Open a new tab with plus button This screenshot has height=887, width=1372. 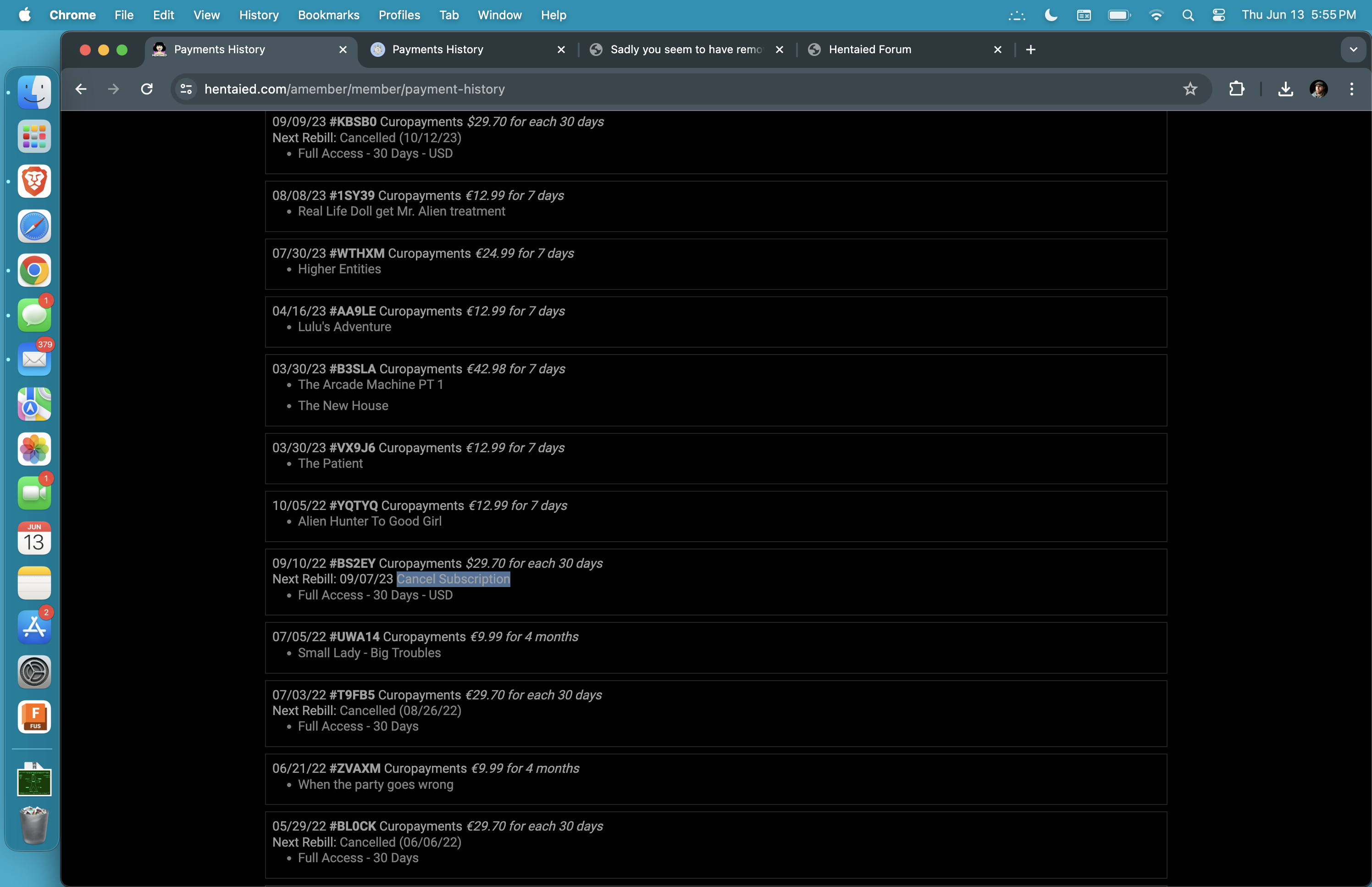[1030, 50]
